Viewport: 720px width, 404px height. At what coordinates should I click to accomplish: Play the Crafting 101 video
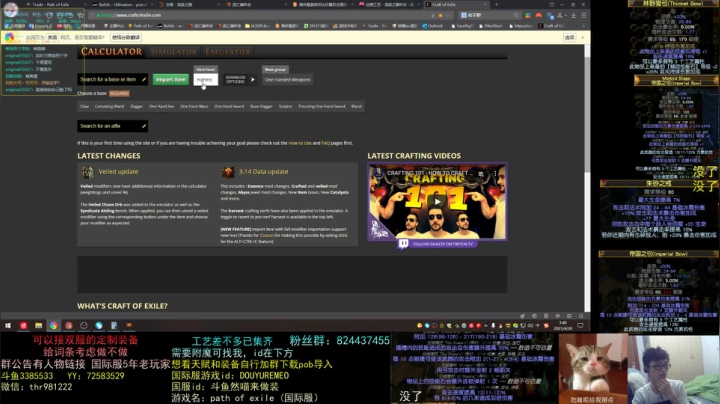tap(437, 201)
